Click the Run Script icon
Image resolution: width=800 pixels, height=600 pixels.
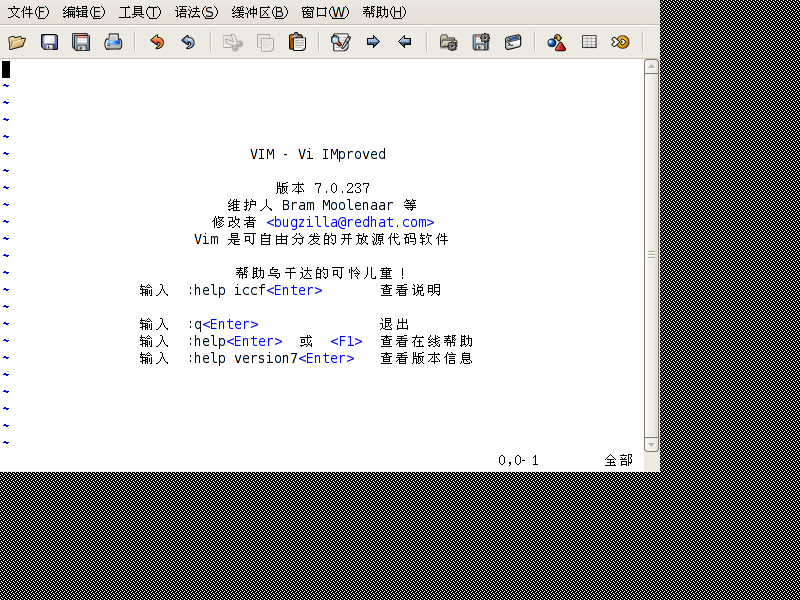pos(513,42)
